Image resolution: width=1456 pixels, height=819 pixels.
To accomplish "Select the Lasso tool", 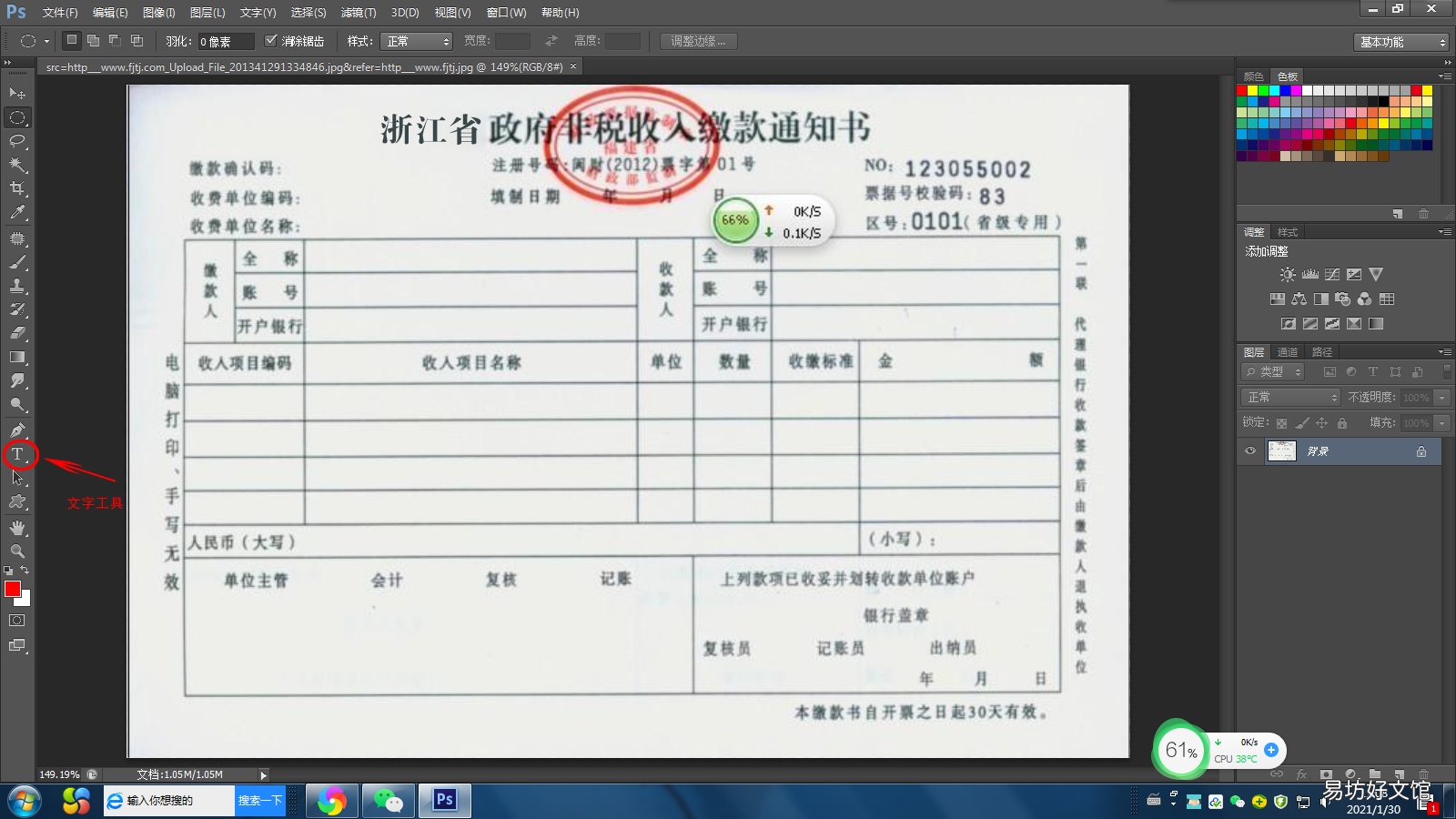I will pyautogui.click(x=17, y=141).
